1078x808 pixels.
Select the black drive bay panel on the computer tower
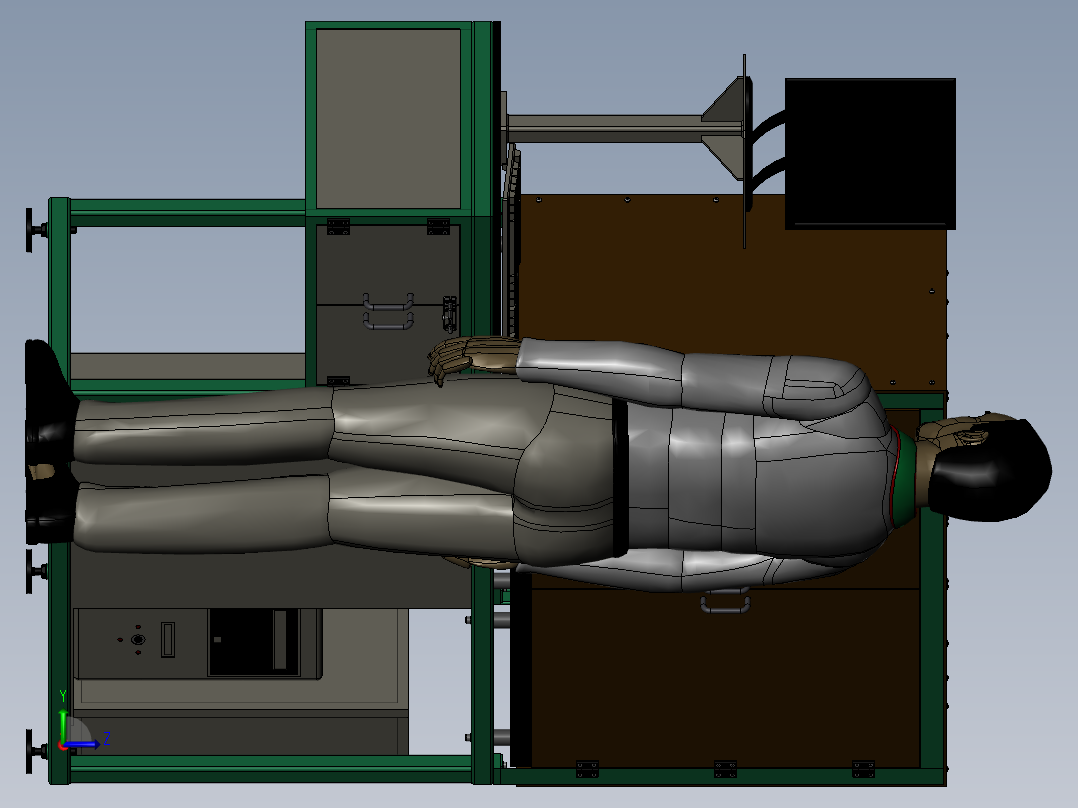coord(254,642)
